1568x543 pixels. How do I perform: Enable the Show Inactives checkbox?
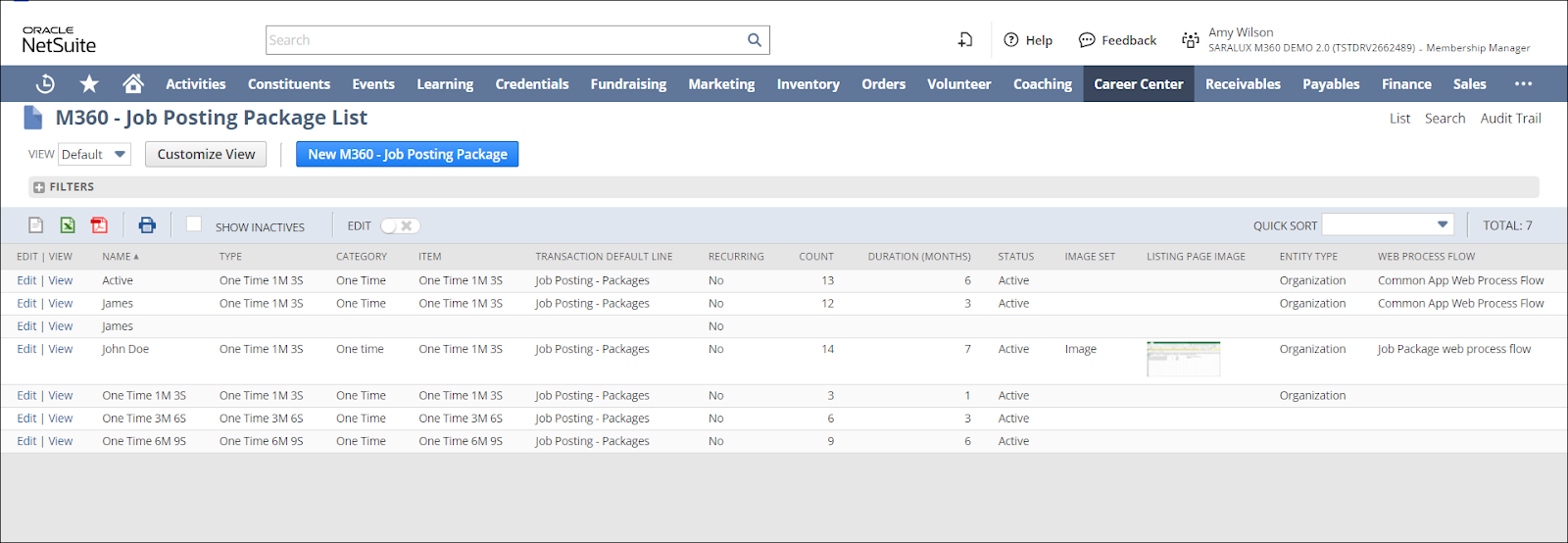click(x=194, y=224)
